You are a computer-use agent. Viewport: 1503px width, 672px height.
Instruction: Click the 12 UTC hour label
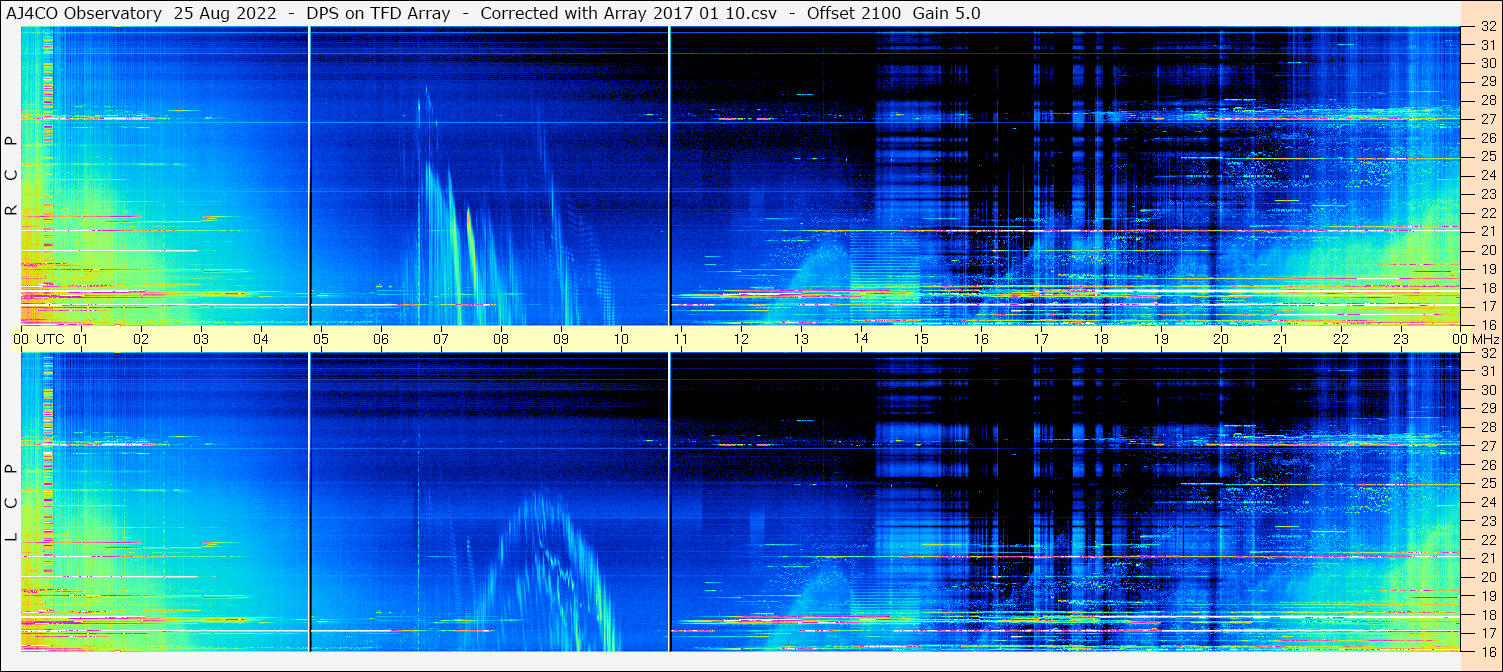coord(741,339)
